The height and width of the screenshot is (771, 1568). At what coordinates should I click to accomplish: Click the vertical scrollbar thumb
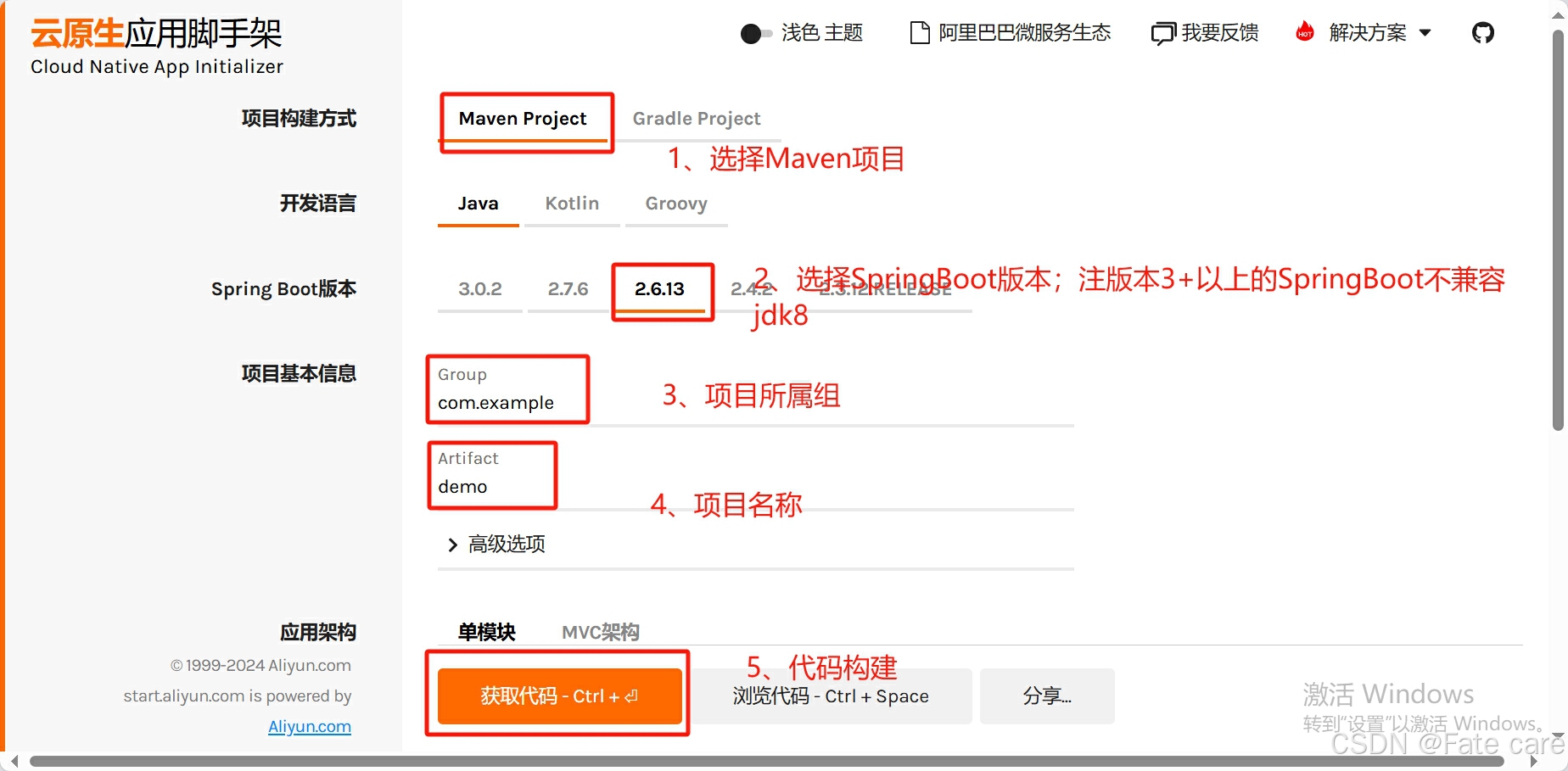coord(1558,231)
